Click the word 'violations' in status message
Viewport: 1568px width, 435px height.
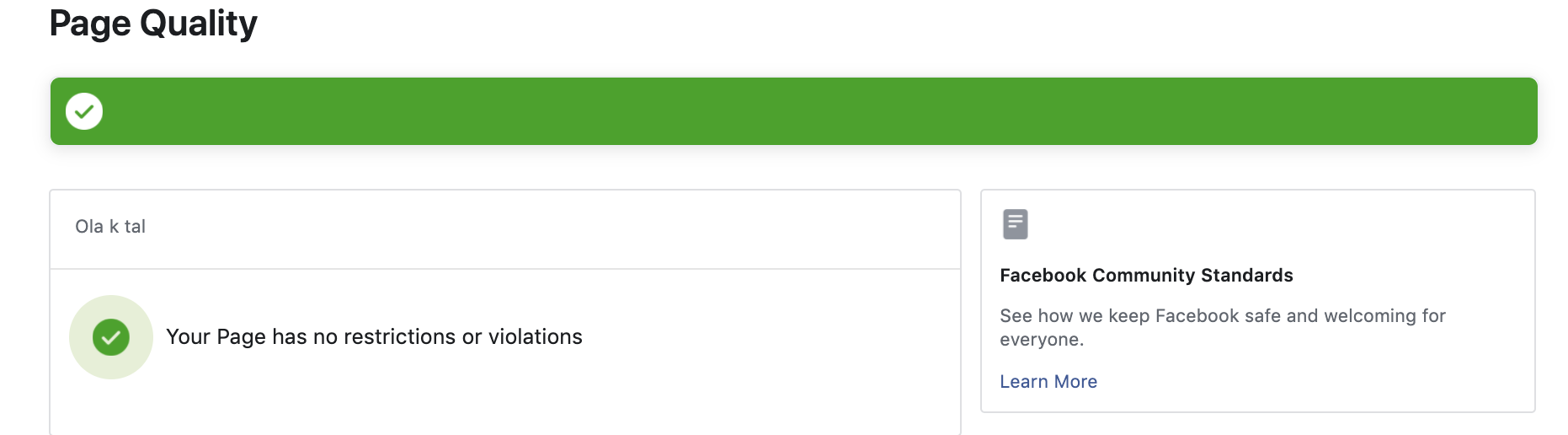536,337
